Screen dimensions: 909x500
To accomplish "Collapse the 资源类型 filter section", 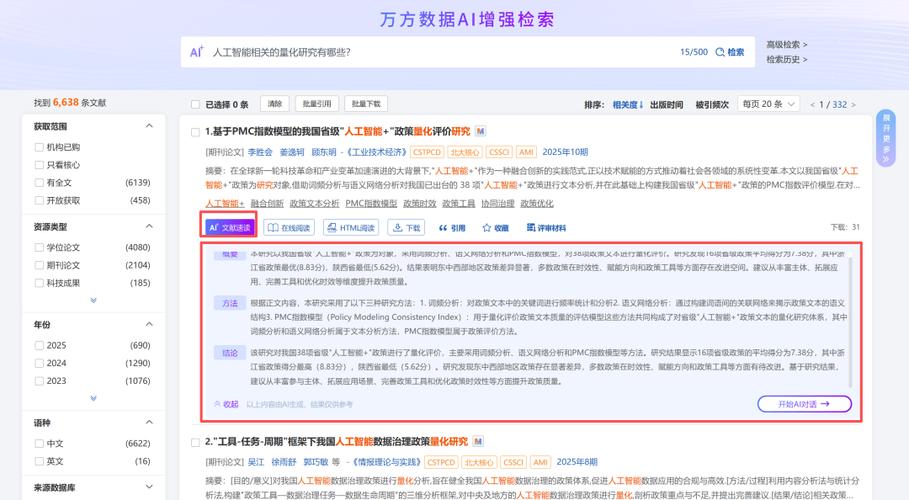I will click(x=149, y=226).
